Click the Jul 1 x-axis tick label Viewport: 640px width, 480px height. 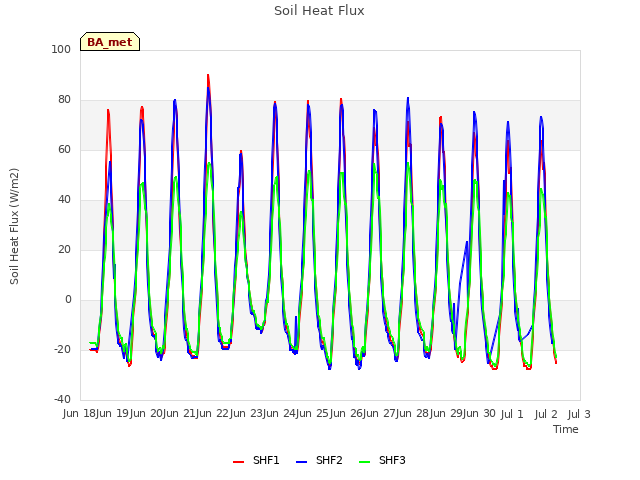[512, 414]
